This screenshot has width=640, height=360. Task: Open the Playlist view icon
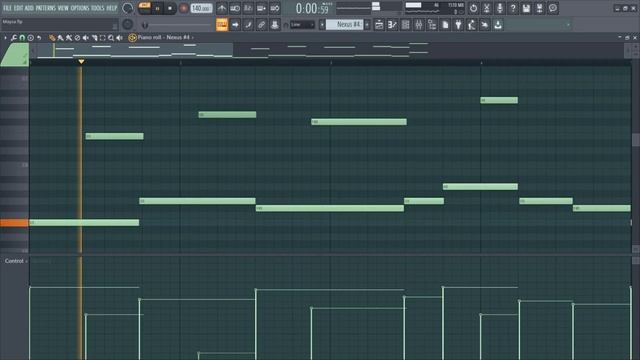point(379,25)
